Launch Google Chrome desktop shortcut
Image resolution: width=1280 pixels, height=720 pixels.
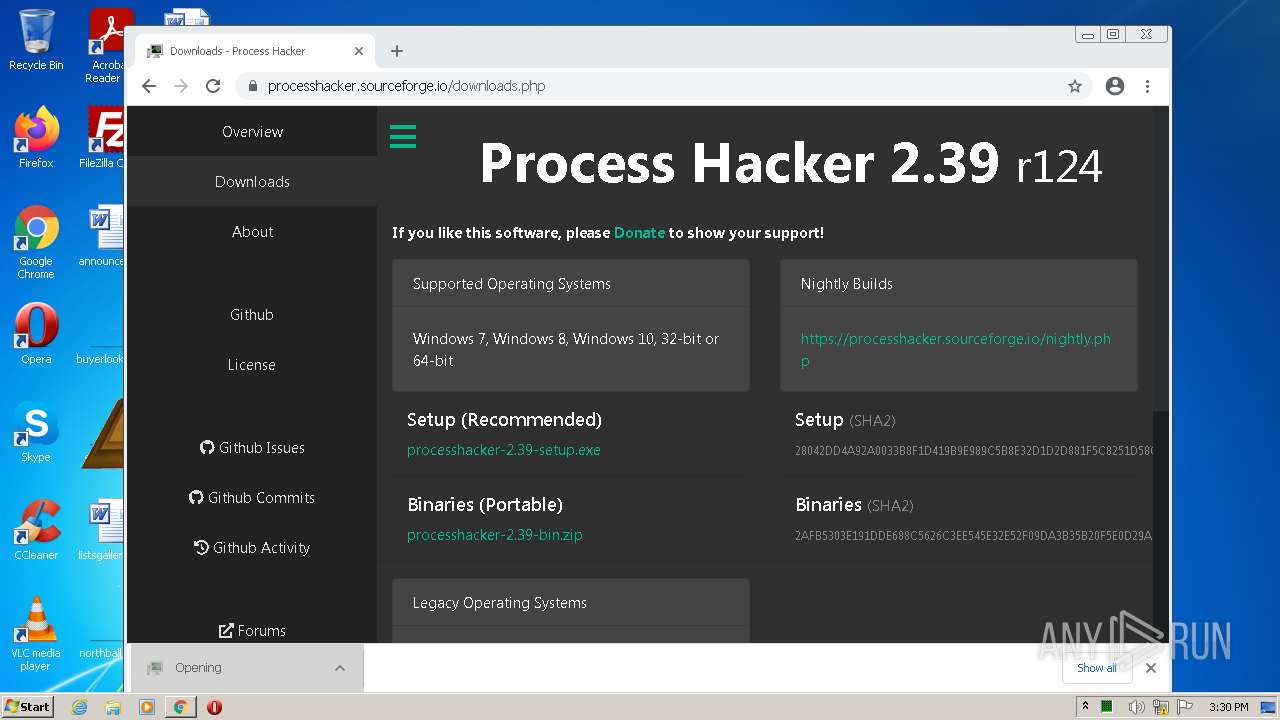36,243
